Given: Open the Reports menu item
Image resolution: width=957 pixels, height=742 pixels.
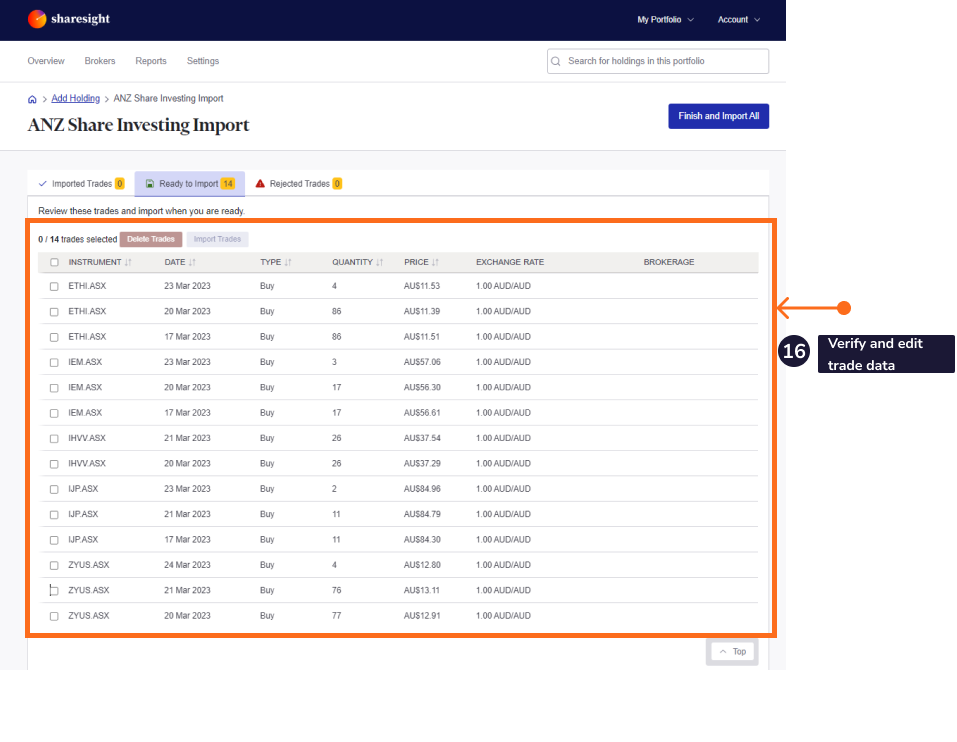Looking at the screenshot, I should 151,61.
